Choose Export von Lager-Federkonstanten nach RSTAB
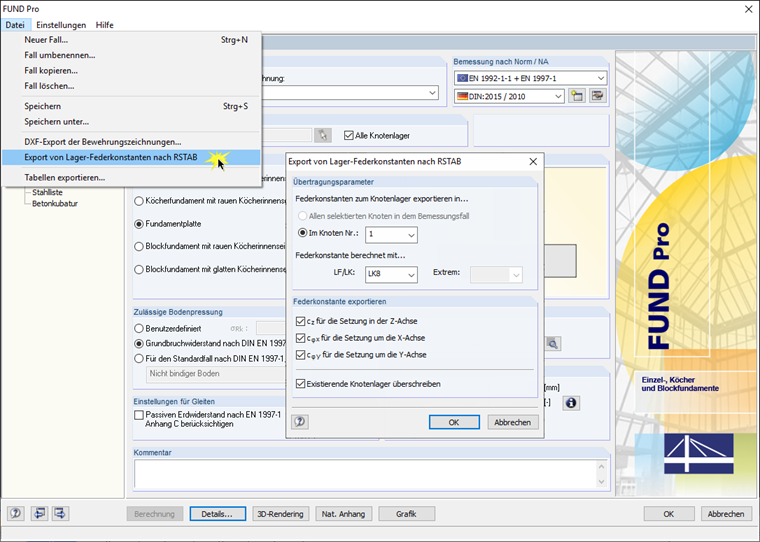 coord(131,157)
